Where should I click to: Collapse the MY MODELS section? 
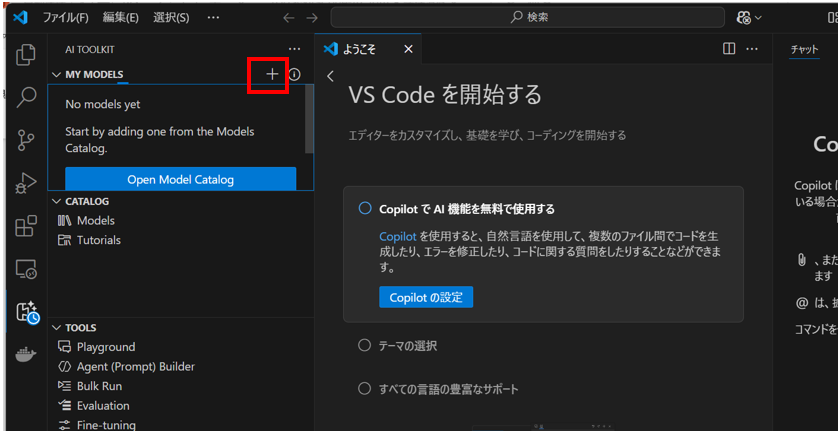click(x=57, y=74)
